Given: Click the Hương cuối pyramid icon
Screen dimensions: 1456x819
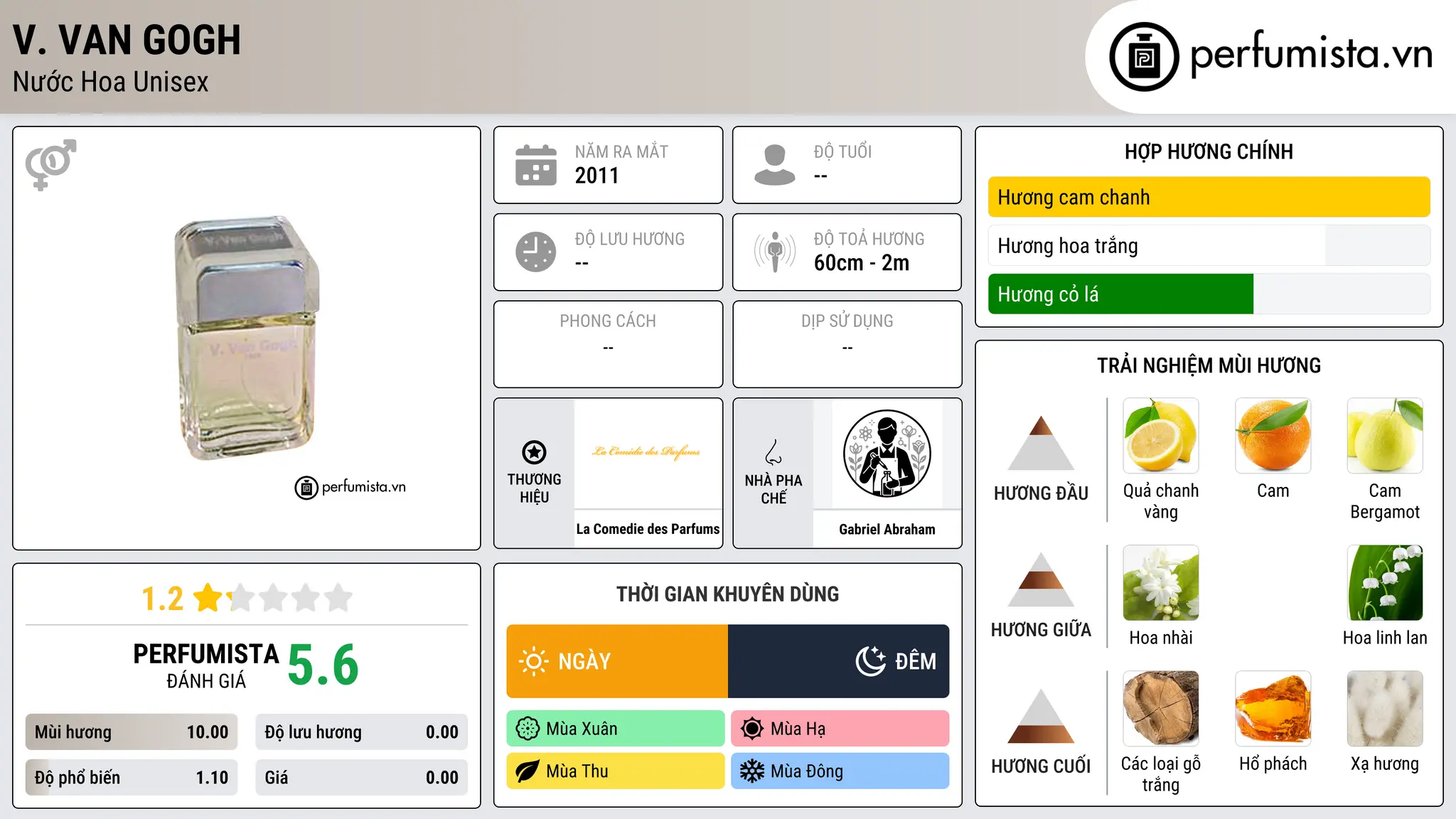Looking at the screenshot, I should pyautogui.click(x=1041, y=716).
